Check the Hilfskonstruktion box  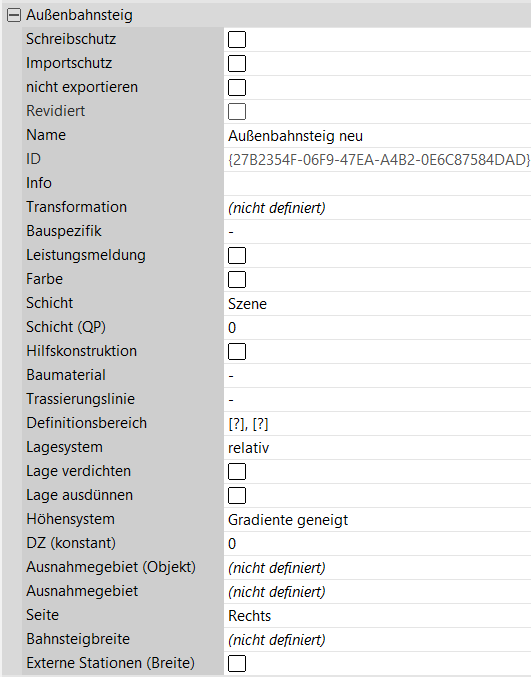pos(237,351)
